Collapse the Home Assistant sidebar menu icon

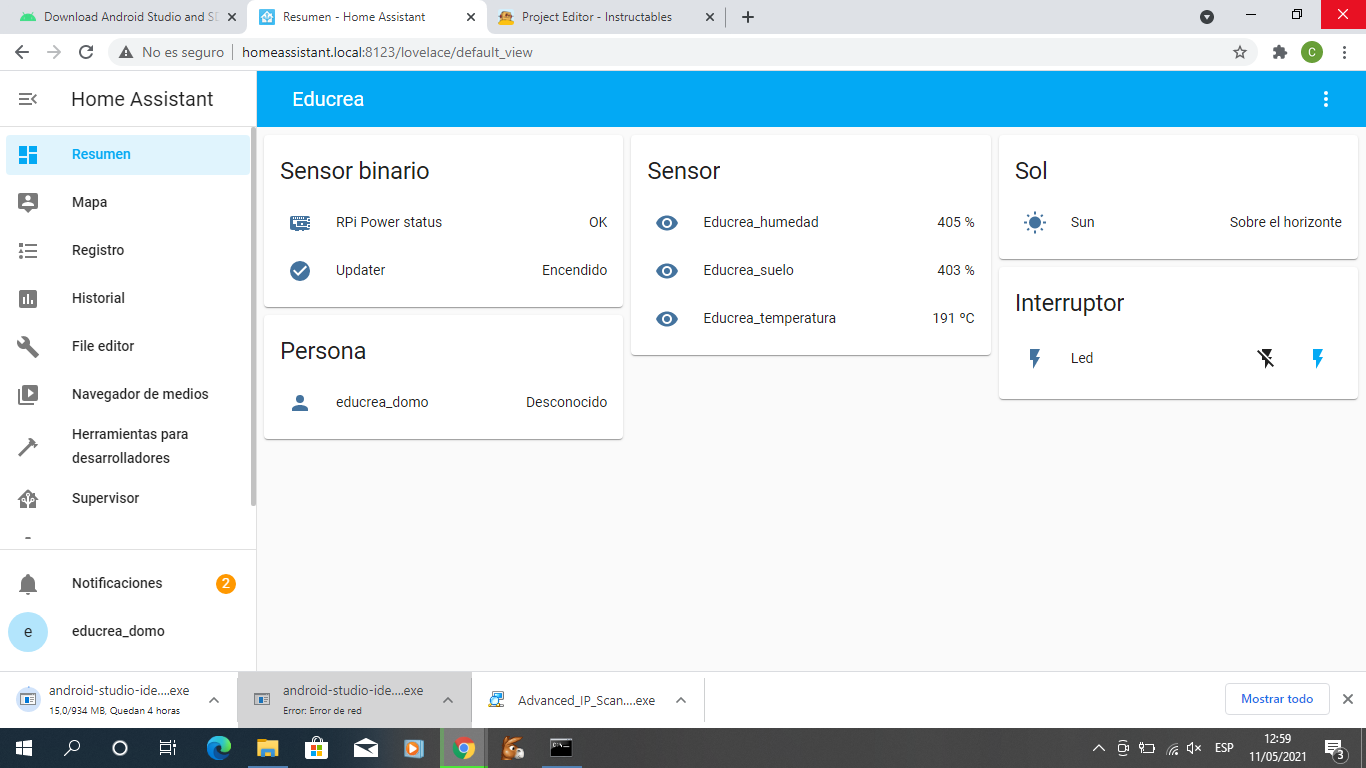coord(28,99)
